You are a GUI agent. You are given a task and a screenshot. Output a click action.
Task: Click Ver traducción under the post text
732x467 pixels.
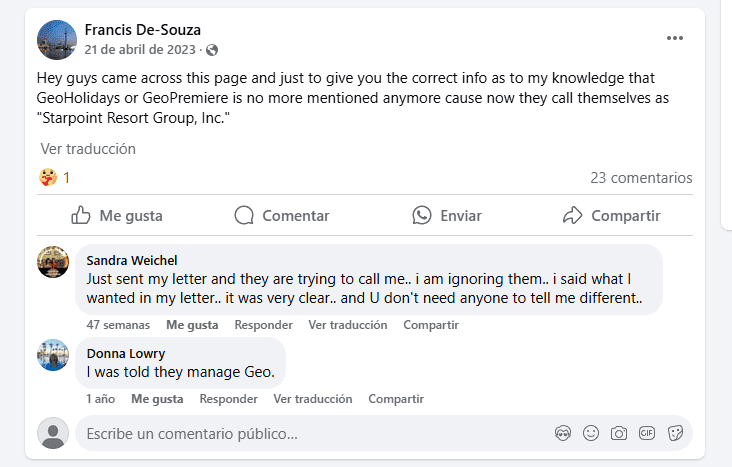tap(88, 149)
